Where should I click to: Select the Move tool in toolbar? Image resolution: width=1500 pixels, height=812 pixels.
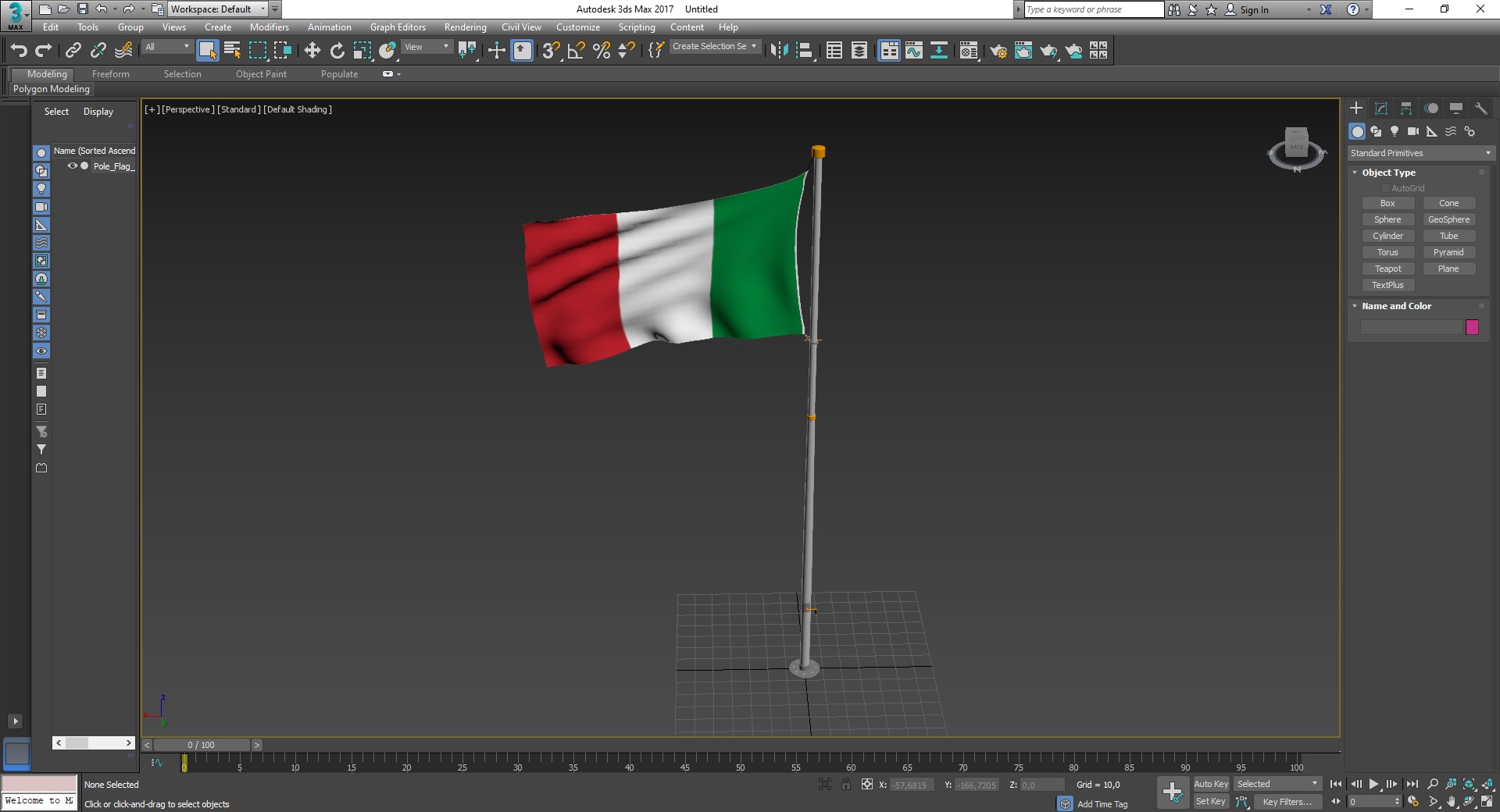tap(312, 51)
